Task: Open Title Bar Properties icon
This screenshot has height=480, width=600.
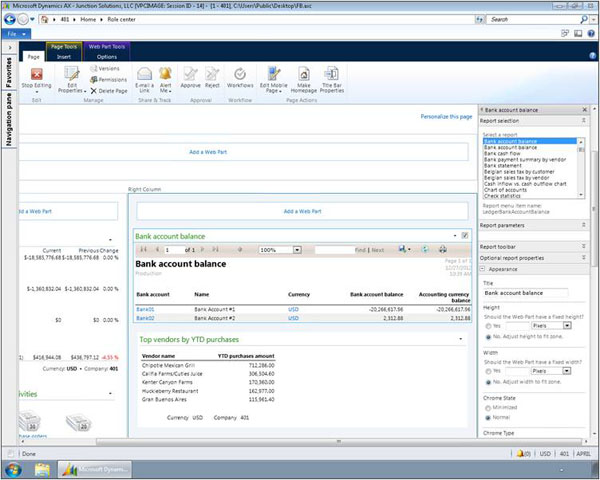Action: [331, 73]
